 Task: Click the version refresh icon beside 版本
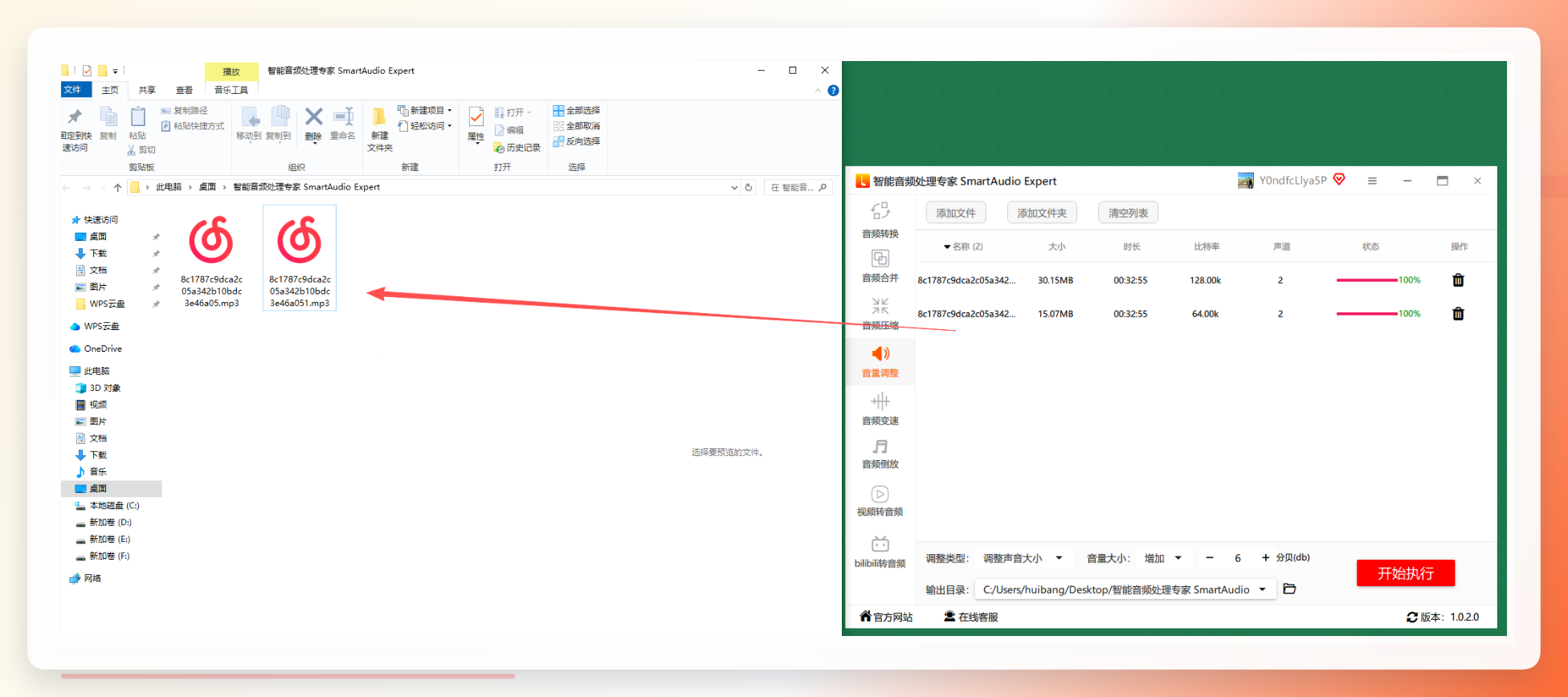[1412, 618]
